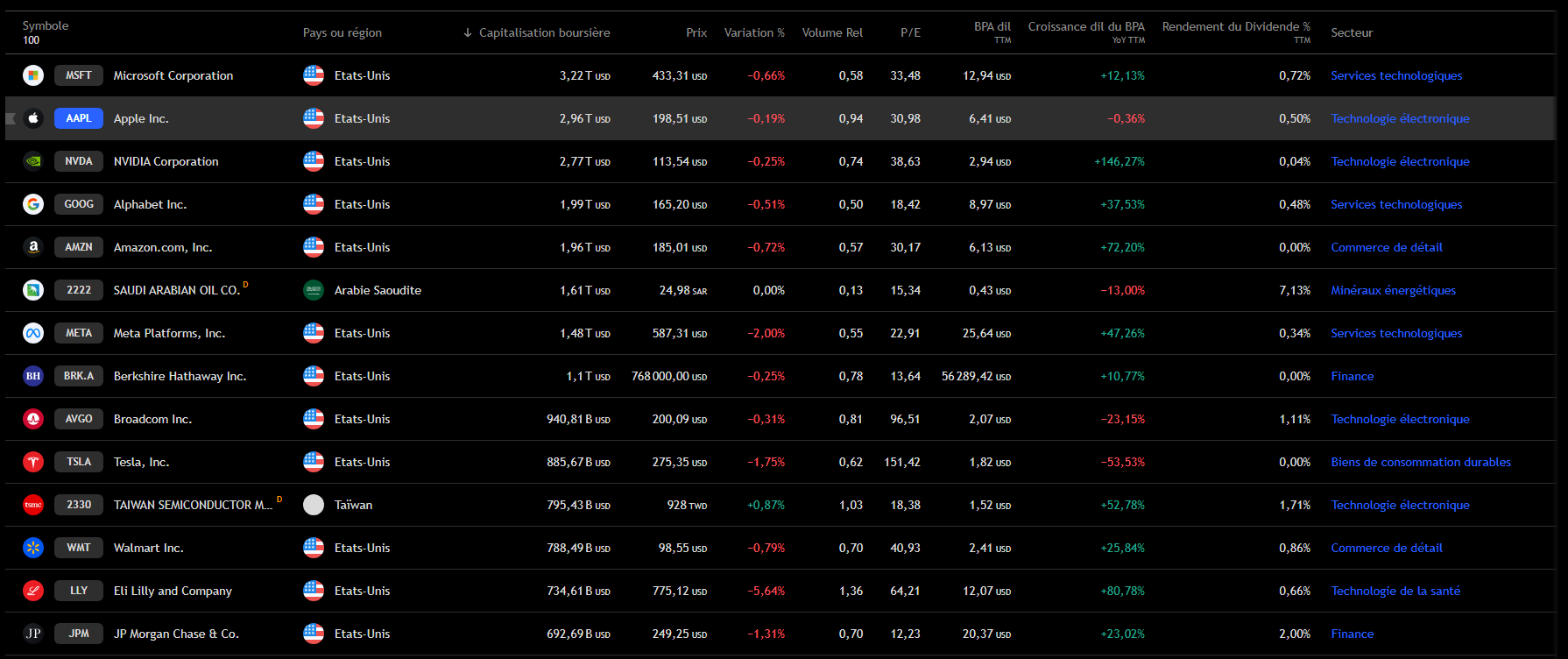1568x659 pixels.
Task: Click the JP Morgan logo icon
Action: pyautogui.click(x=33, y=634)
